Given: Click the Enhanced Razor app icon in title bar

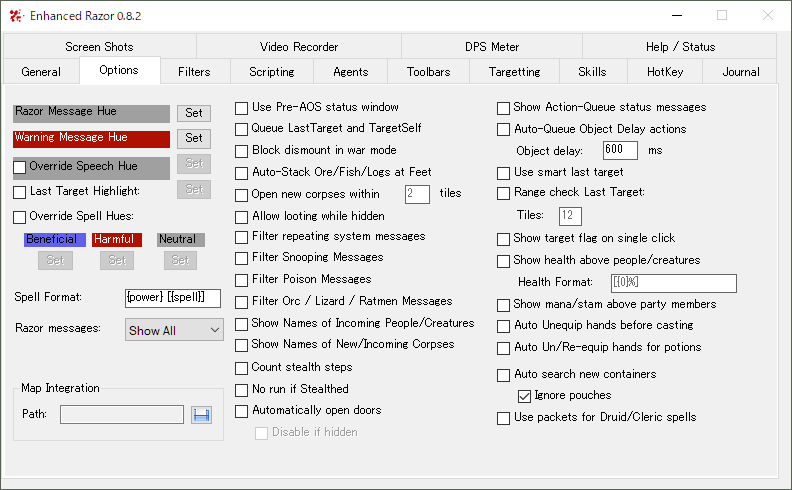Looking at the screenshot, I should click(14, 15).
